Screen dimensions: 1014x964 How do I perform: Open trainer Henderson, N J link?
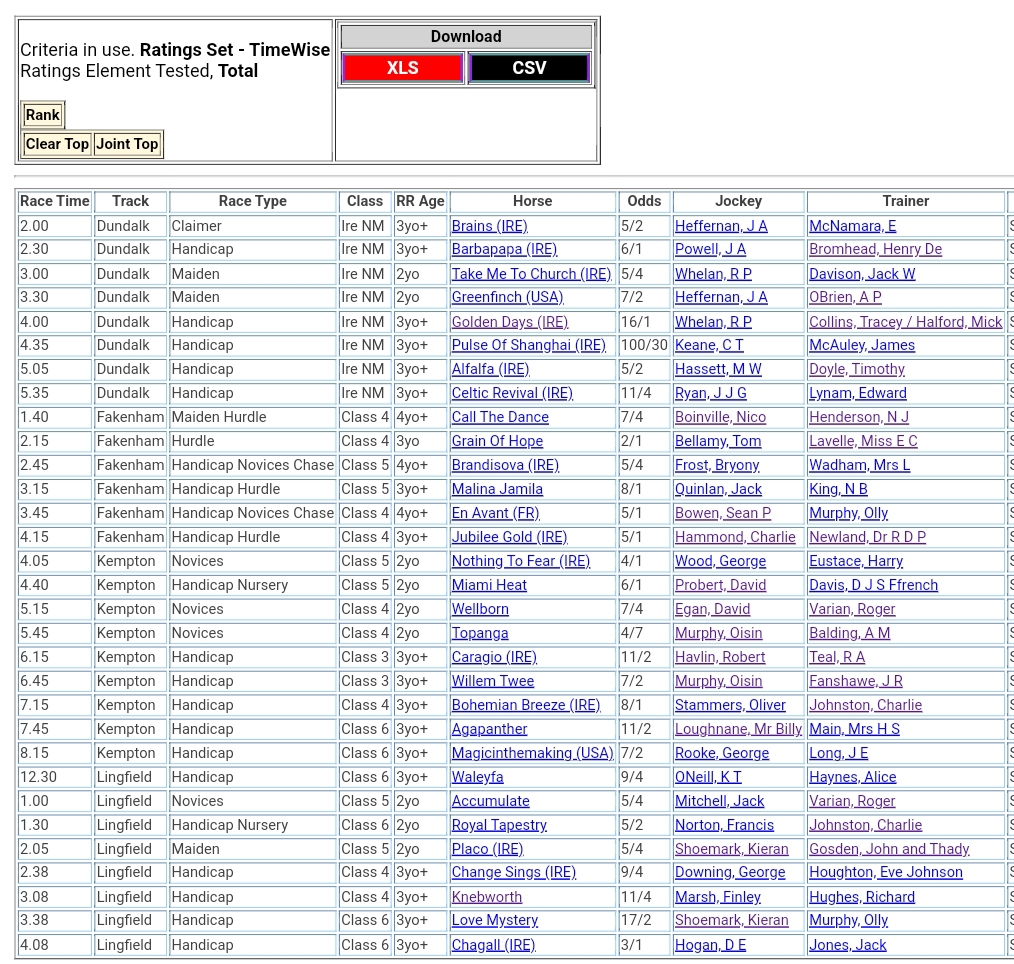point(858,417)
